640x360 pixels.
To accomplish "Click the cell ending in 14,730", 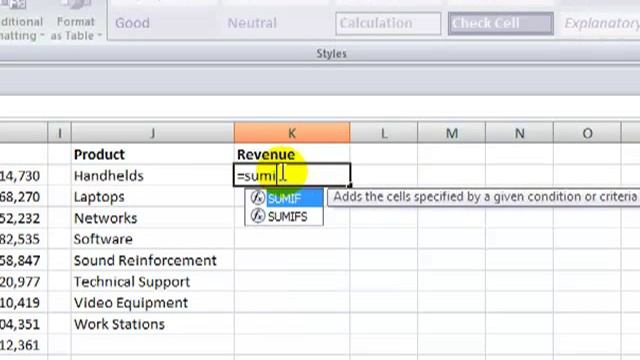I will tap(23, 176).
